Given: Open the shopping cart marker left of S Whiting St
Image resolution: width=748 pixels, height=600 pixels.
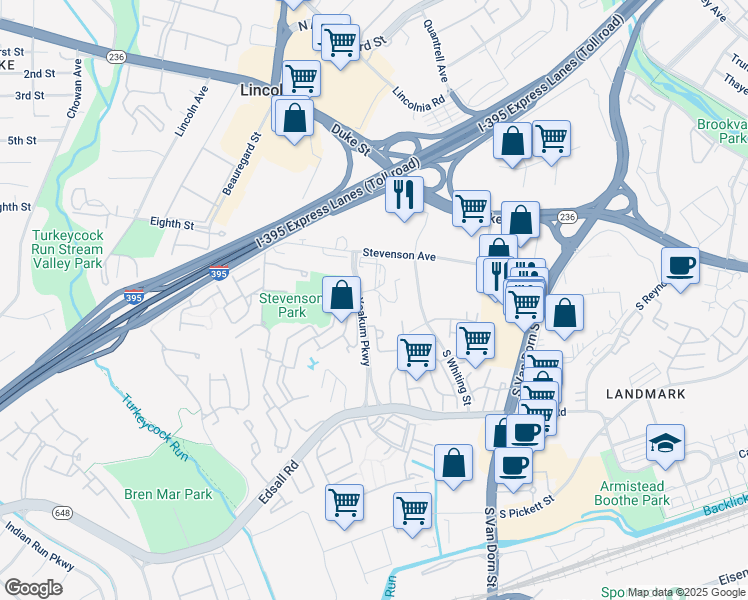Looking at the screenshot, I should (x=416, y=352).
